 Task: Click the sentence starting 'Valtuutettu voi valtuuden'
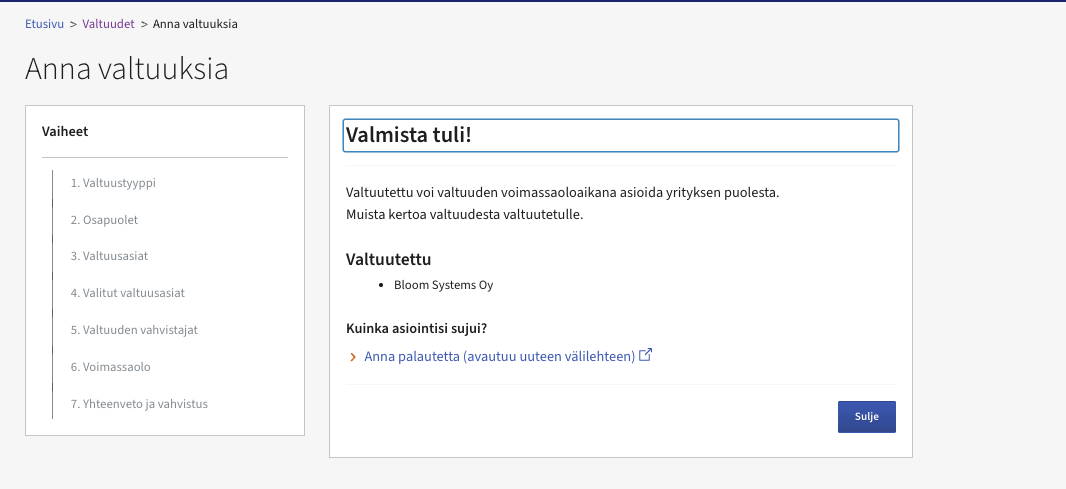coord(562,192)
